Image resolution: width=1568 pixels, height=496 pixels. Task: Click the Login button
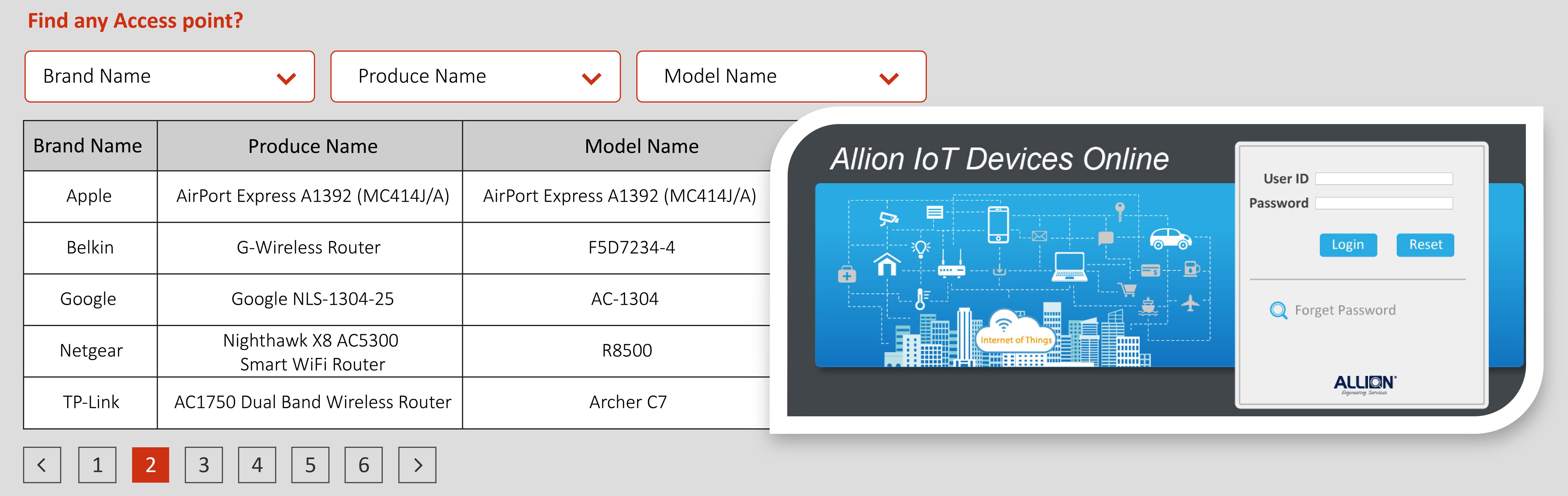[1348, 245]
